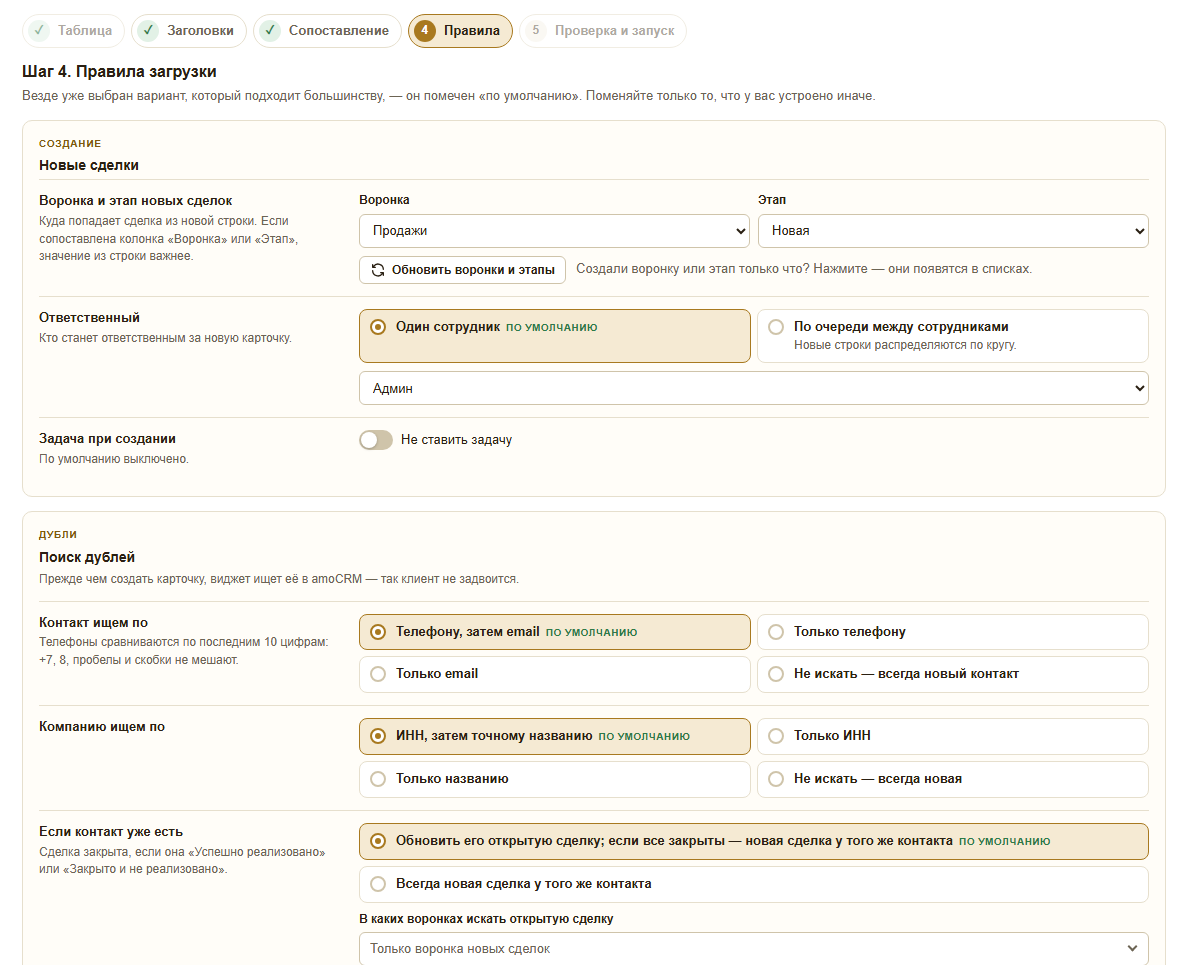Click the «По умолчанию выключено.» hint text

point(114,459)
